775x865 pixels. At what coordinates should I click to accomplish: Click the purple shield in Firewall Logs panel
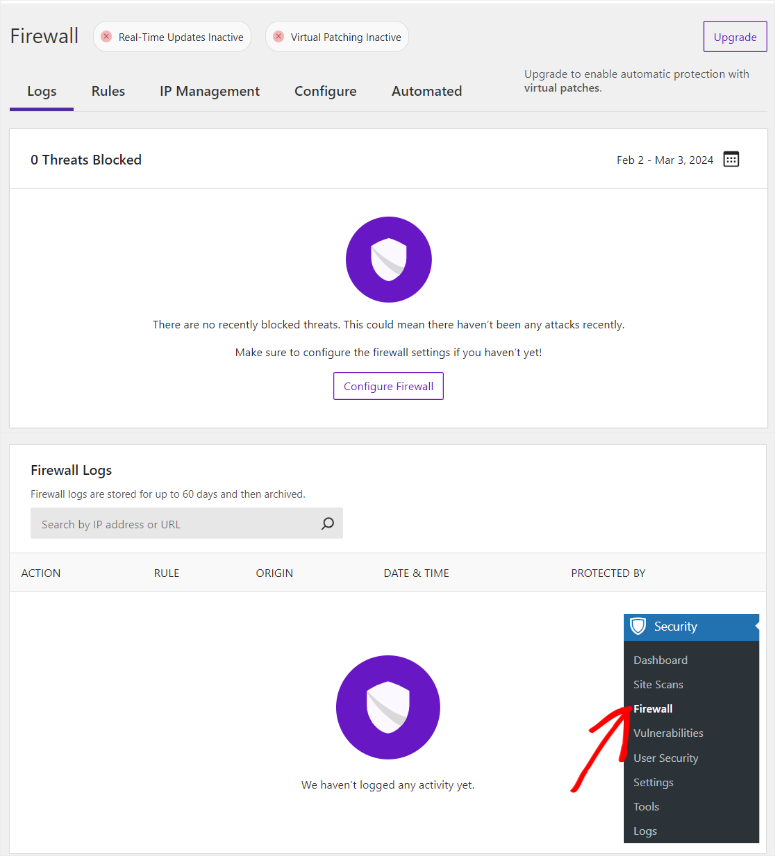coord(388,707)
